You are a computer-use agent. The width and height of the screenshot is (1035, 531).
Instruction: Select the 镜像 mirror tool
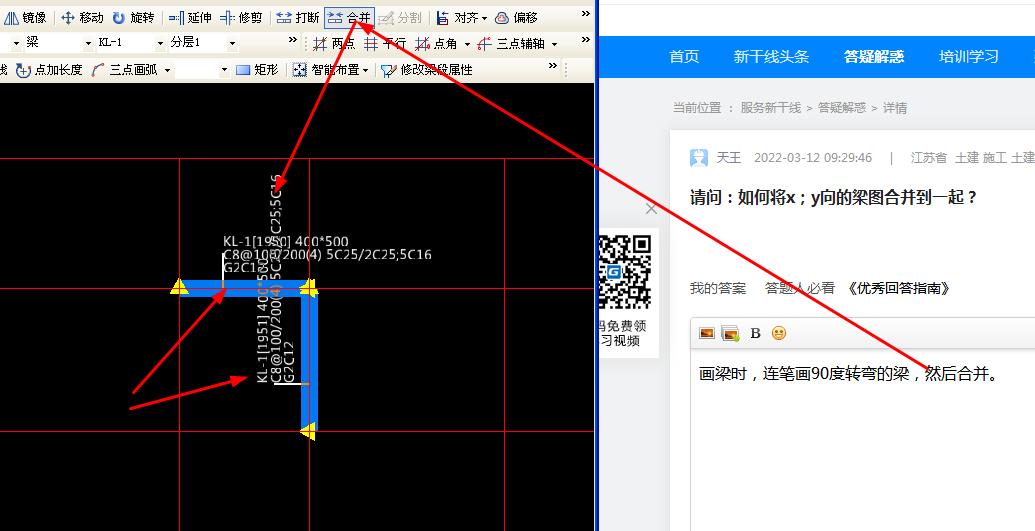[25, 18]
